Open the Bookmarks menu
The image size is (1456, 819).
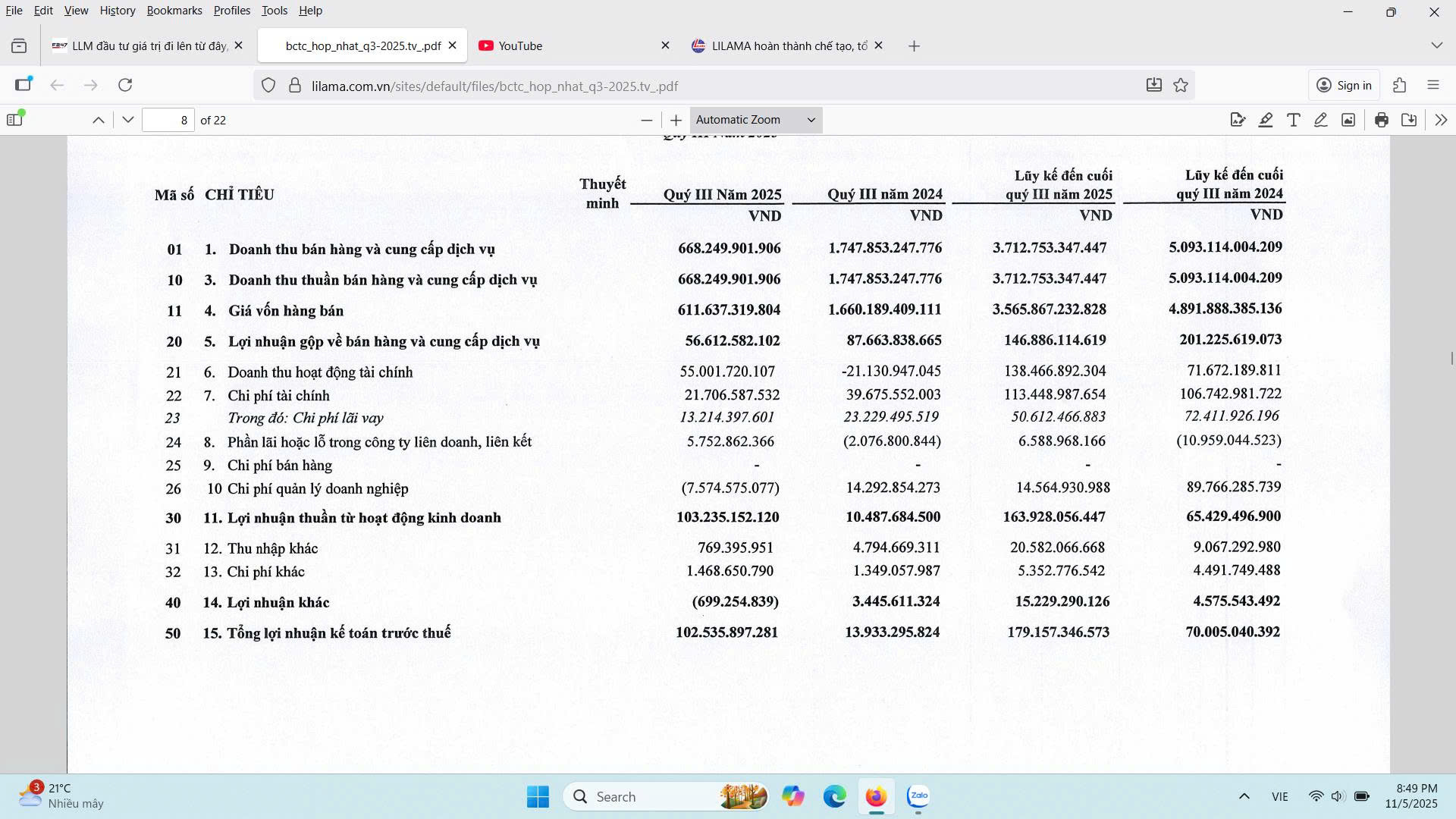coord(174,11)
